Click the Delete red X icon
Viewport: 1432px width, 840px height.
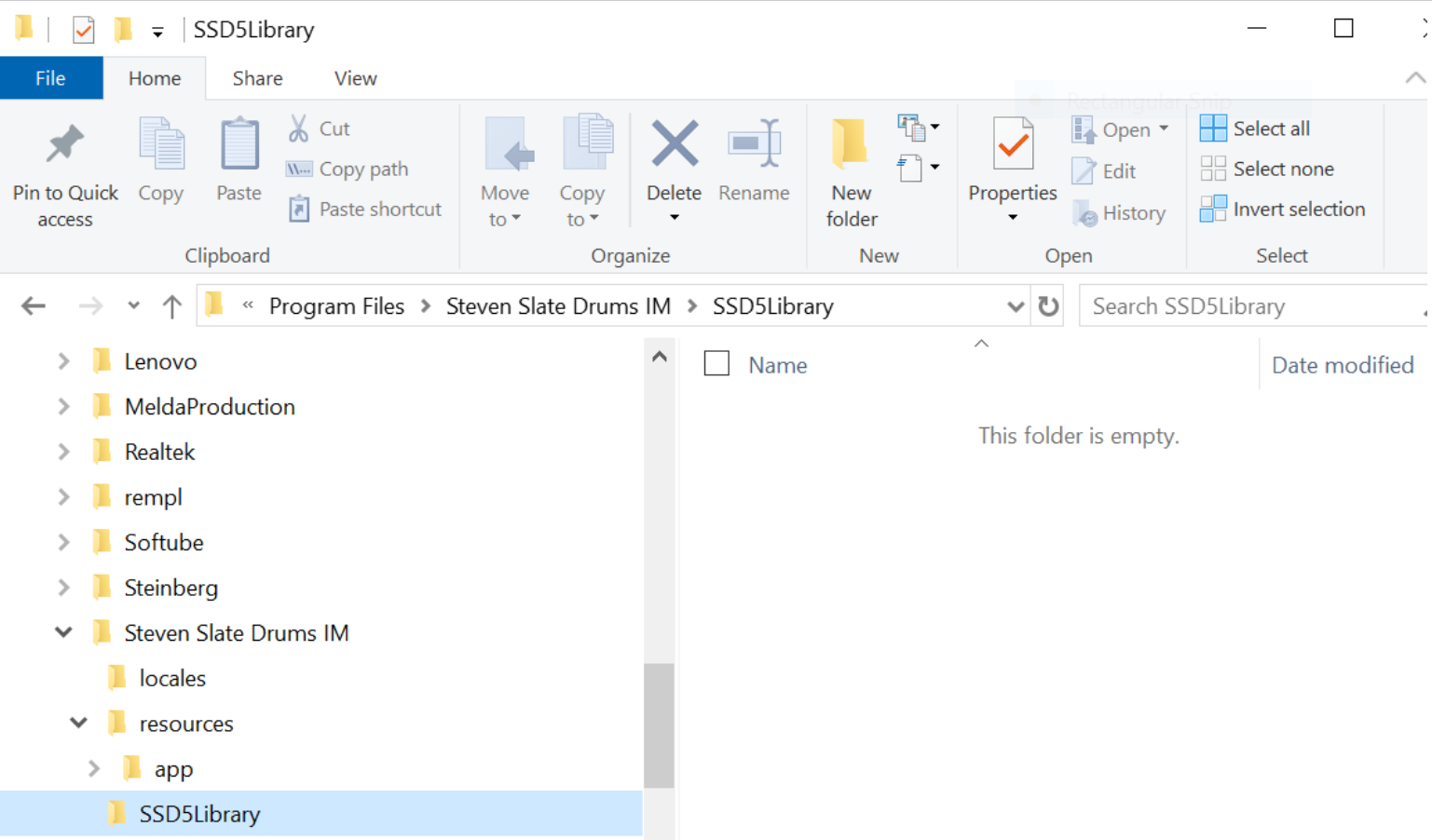pos(675,143)
